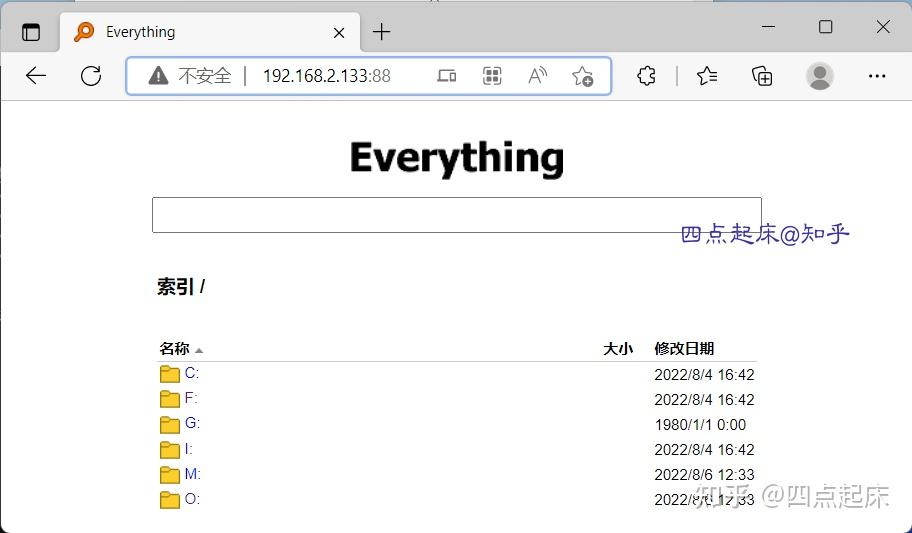Click the date 1980/1/1 0:00

pyautogui.click(x=700, y=425)
